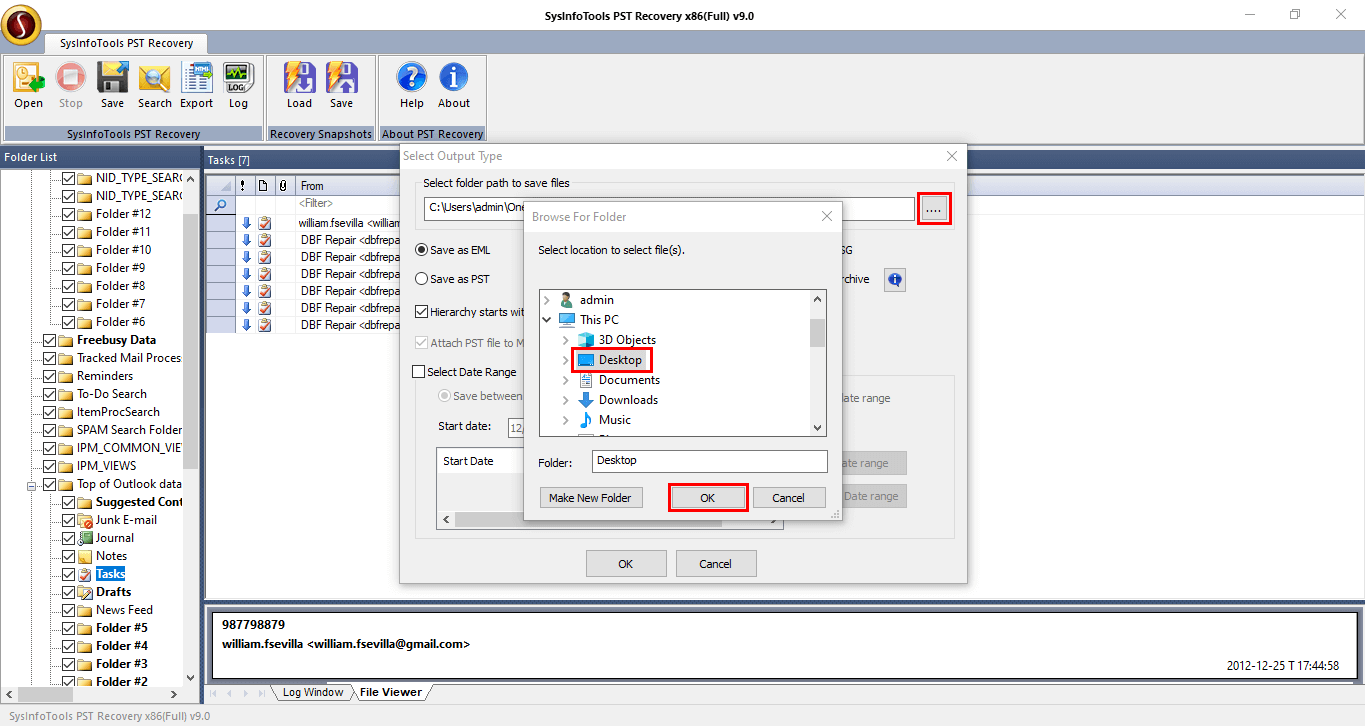Open Help from the ribbon
1365x726 pixels.
(411, 86)
